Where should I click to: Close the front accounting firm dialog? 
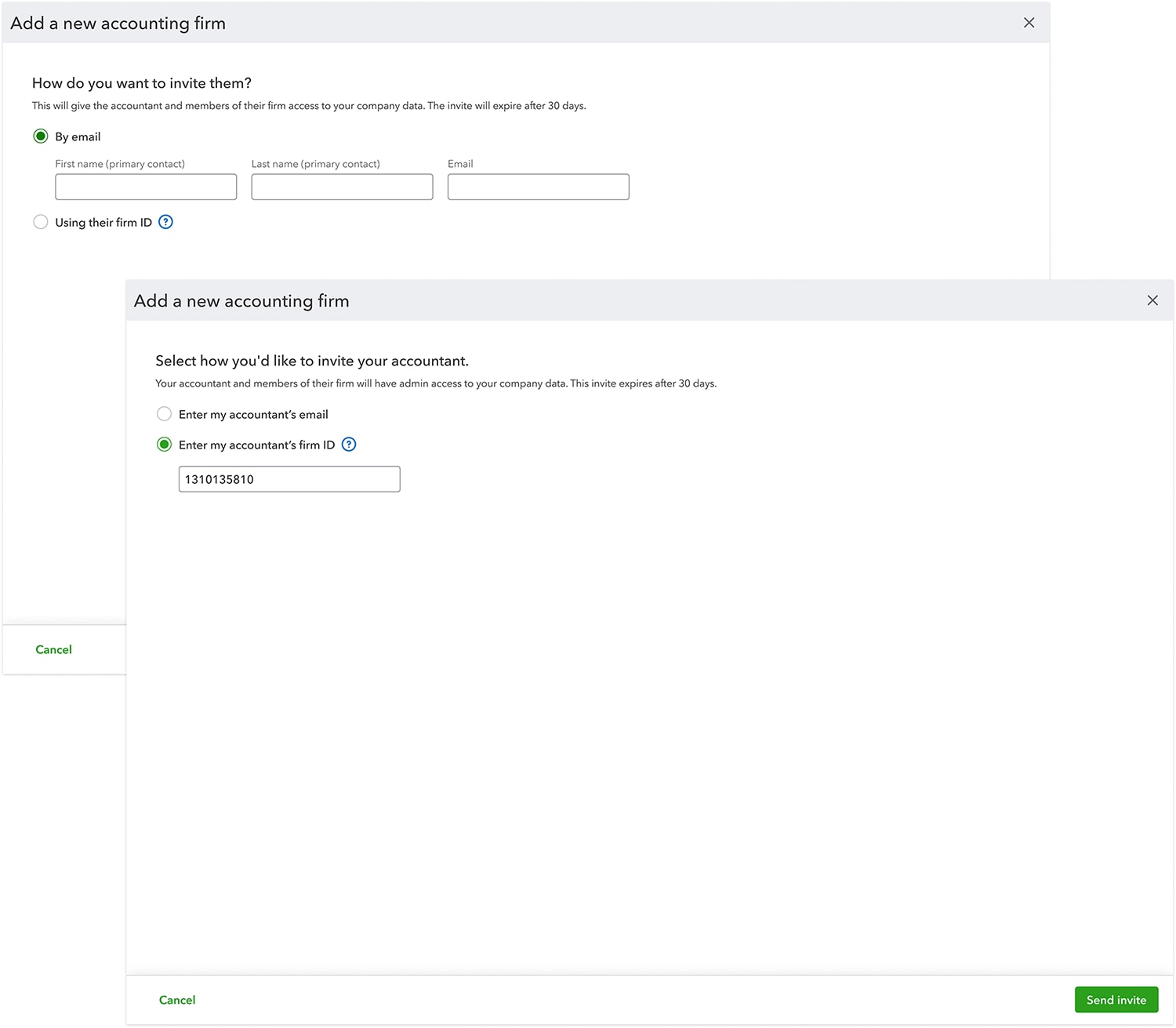(x=1152, y=300)
